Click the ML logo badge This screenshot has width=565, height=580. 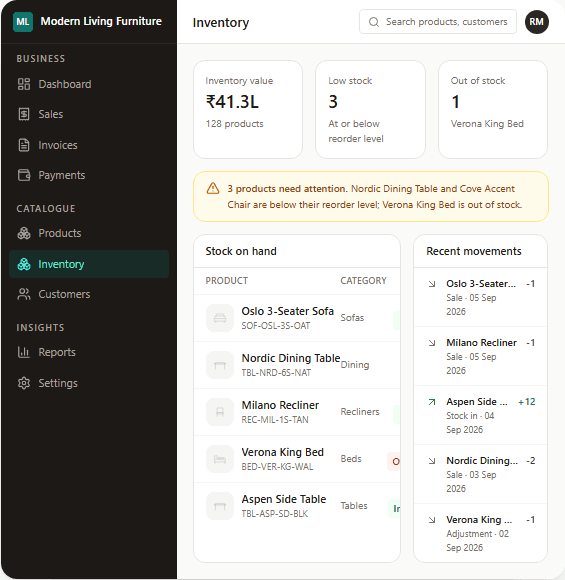coord(23,22)
